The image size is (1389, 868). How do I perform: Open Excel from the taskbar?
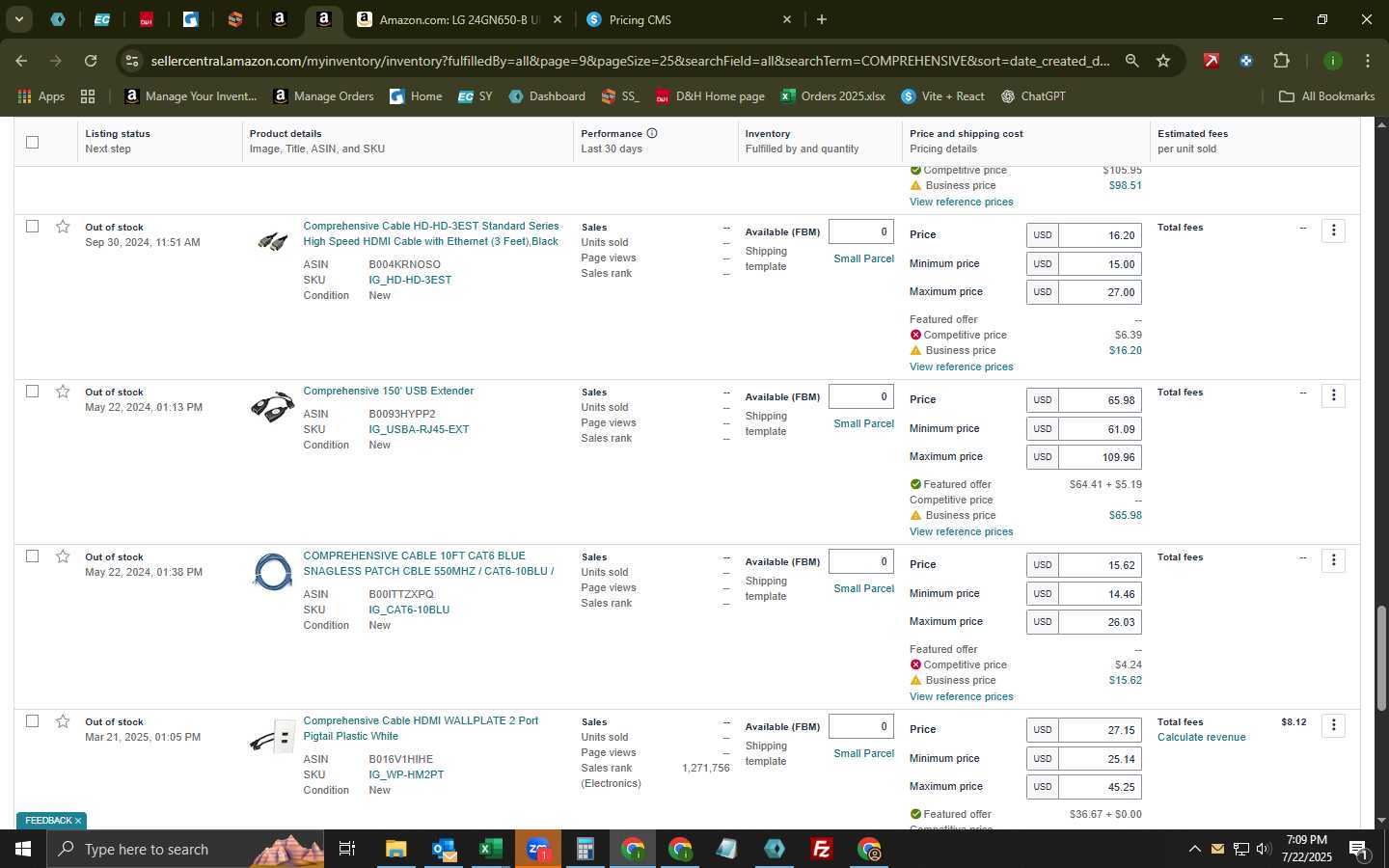pos(491,849)
